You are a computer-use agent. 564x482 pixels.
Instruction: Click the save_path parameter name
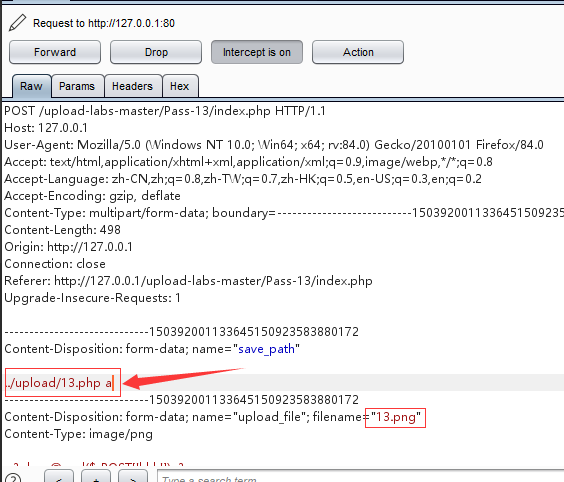(267, 349)
